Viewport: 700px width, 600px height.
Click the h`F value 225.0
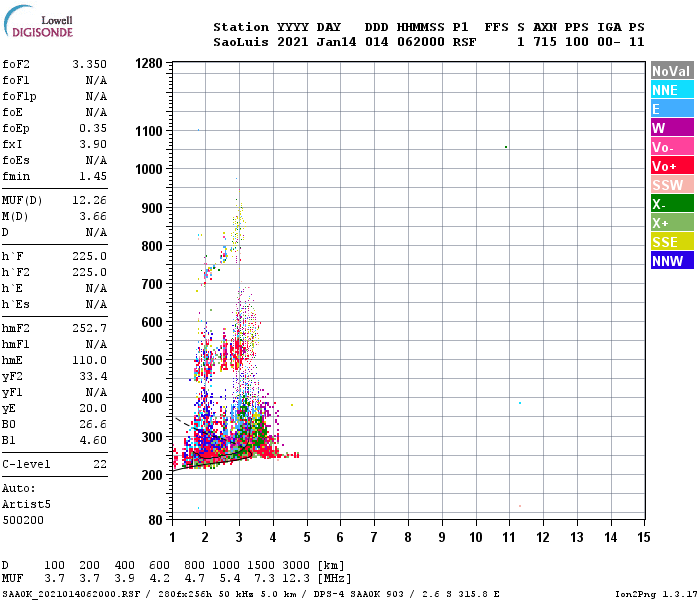coord(89,256)
